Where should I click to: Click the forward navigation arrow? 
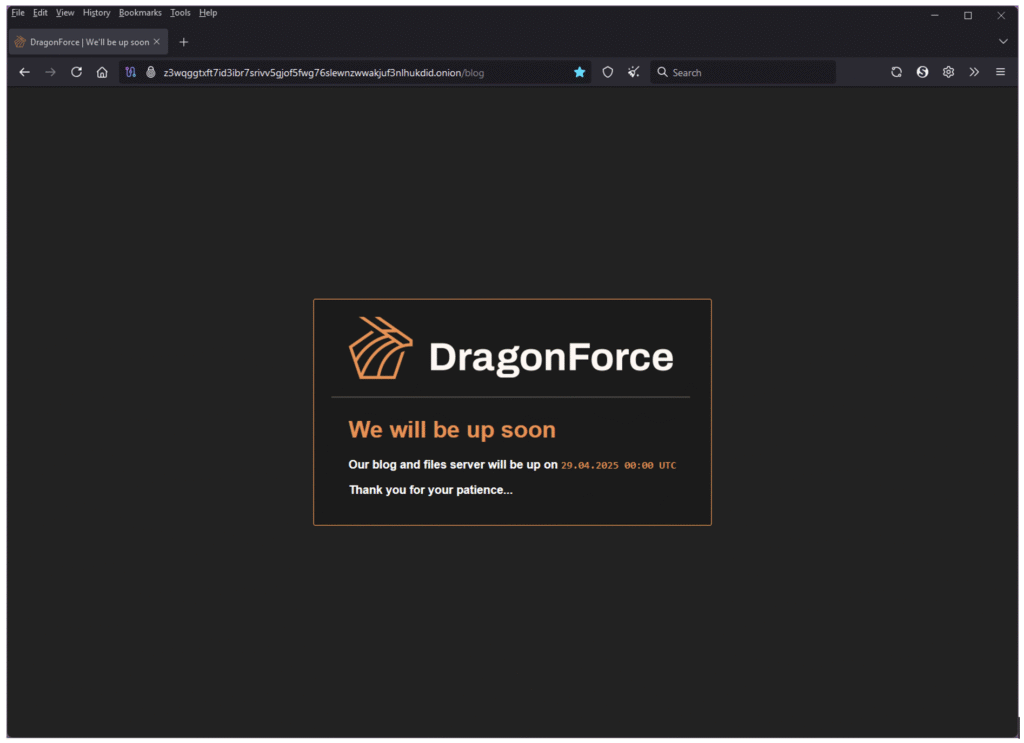click(x=50, y=72)
